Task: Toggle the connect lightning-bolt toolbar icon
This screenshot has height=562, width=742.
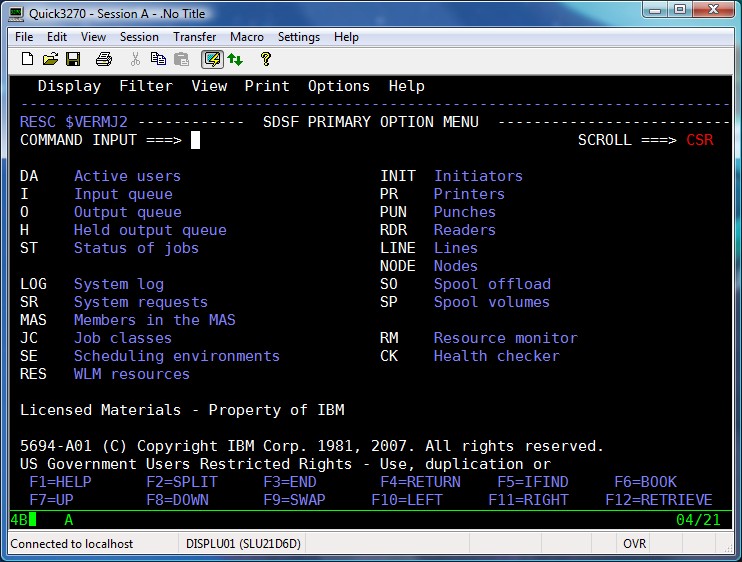Action: [211, 59]
